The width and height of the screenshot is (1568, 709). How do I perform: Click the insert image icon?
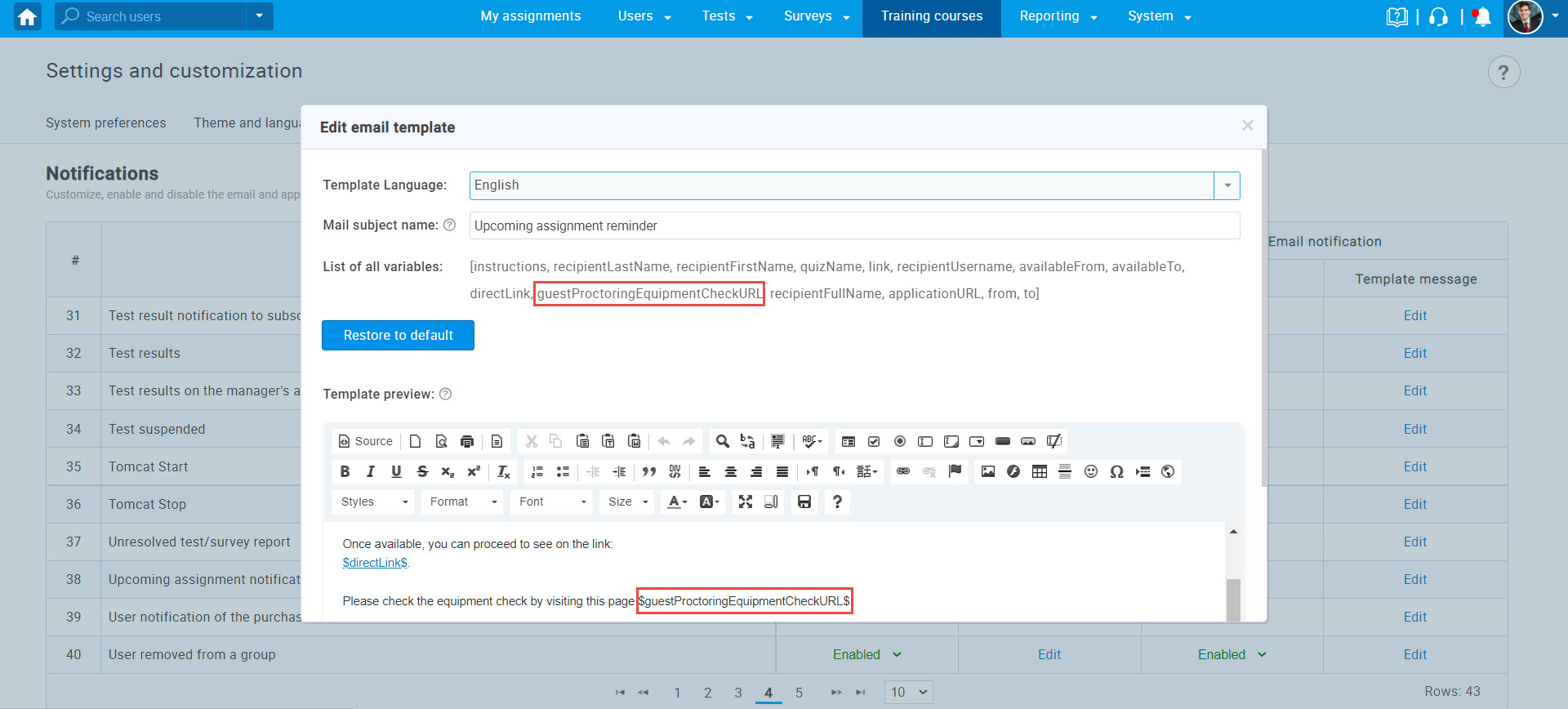[x=987, y=471]
